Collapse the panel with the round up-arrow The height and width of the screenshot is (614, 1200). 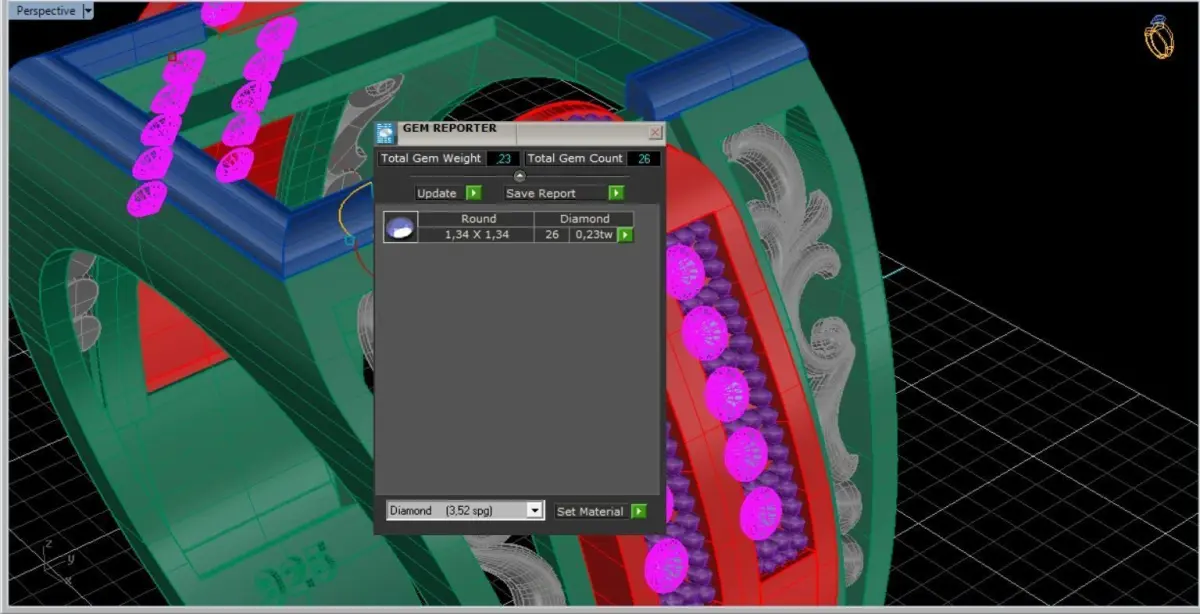519,176
